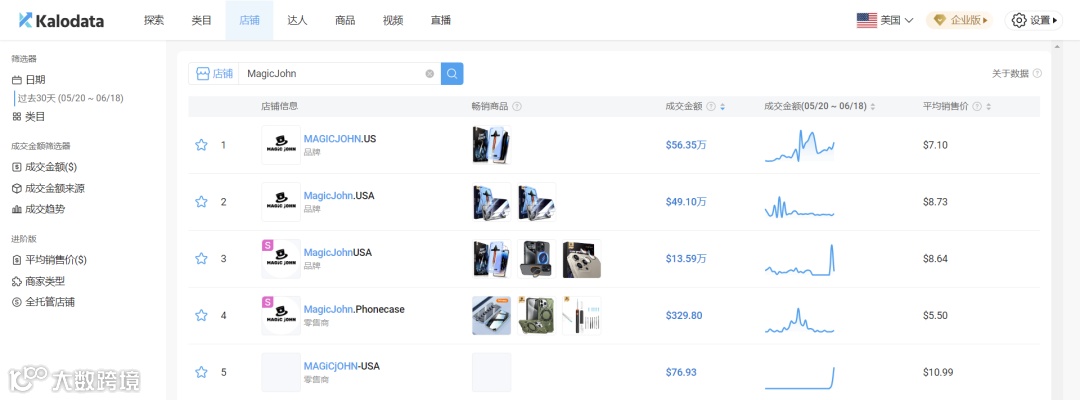This screenshot has width=1080, height=400.
Task: Click the Kalodata logo
Action: click(61, 21)
